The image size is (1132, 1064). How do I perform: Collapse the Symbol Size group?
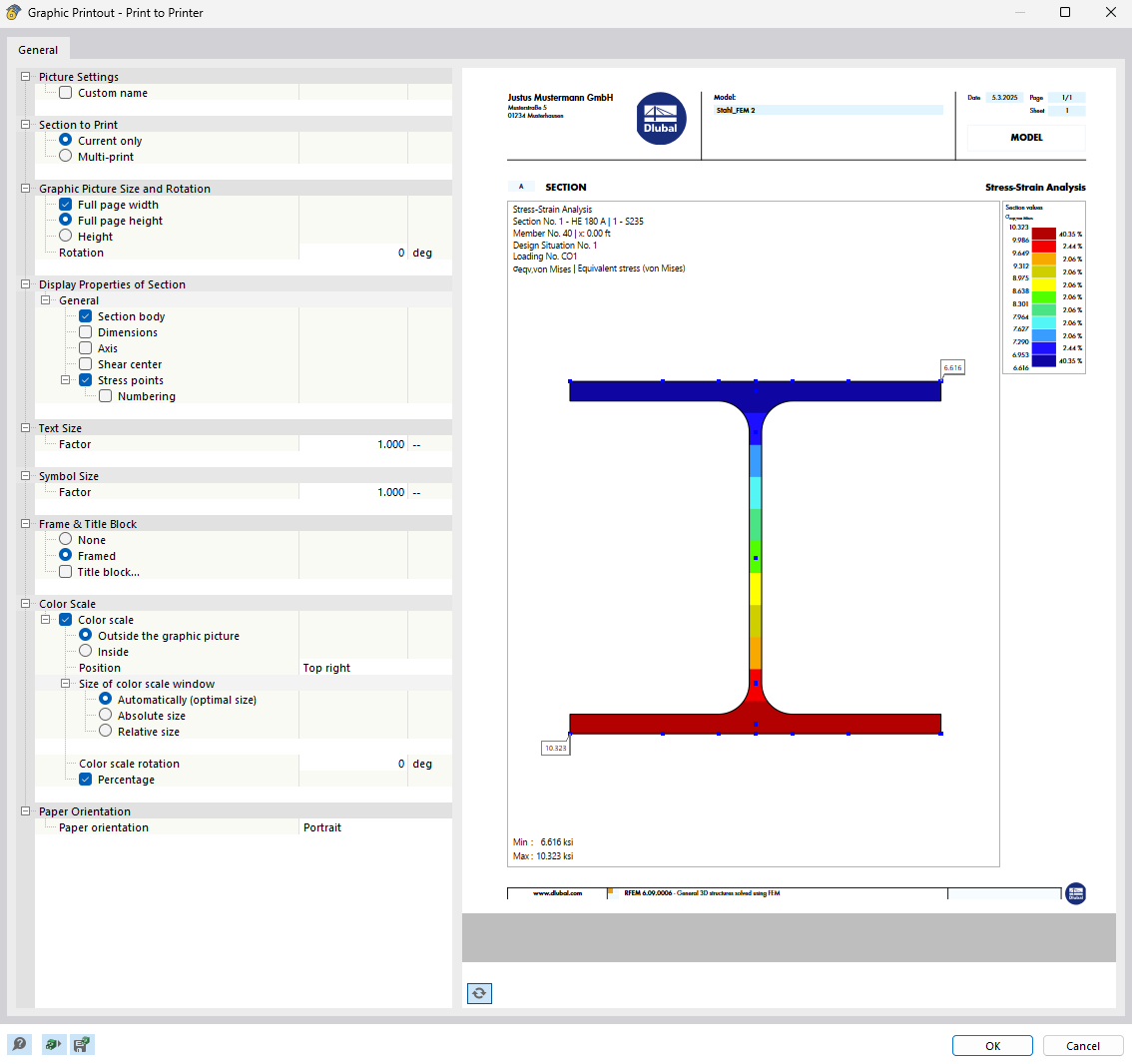pos(25,476)
